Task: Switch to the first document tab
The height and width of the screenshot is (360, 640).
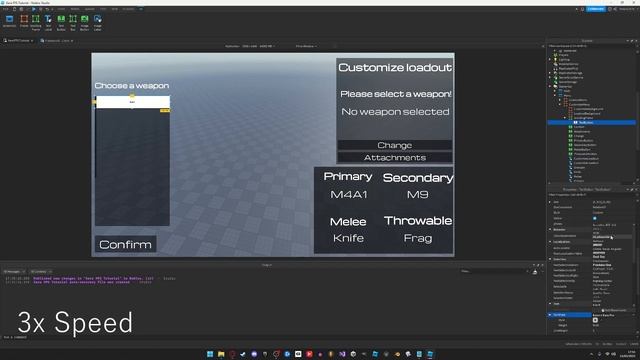Action: point(18,40)
